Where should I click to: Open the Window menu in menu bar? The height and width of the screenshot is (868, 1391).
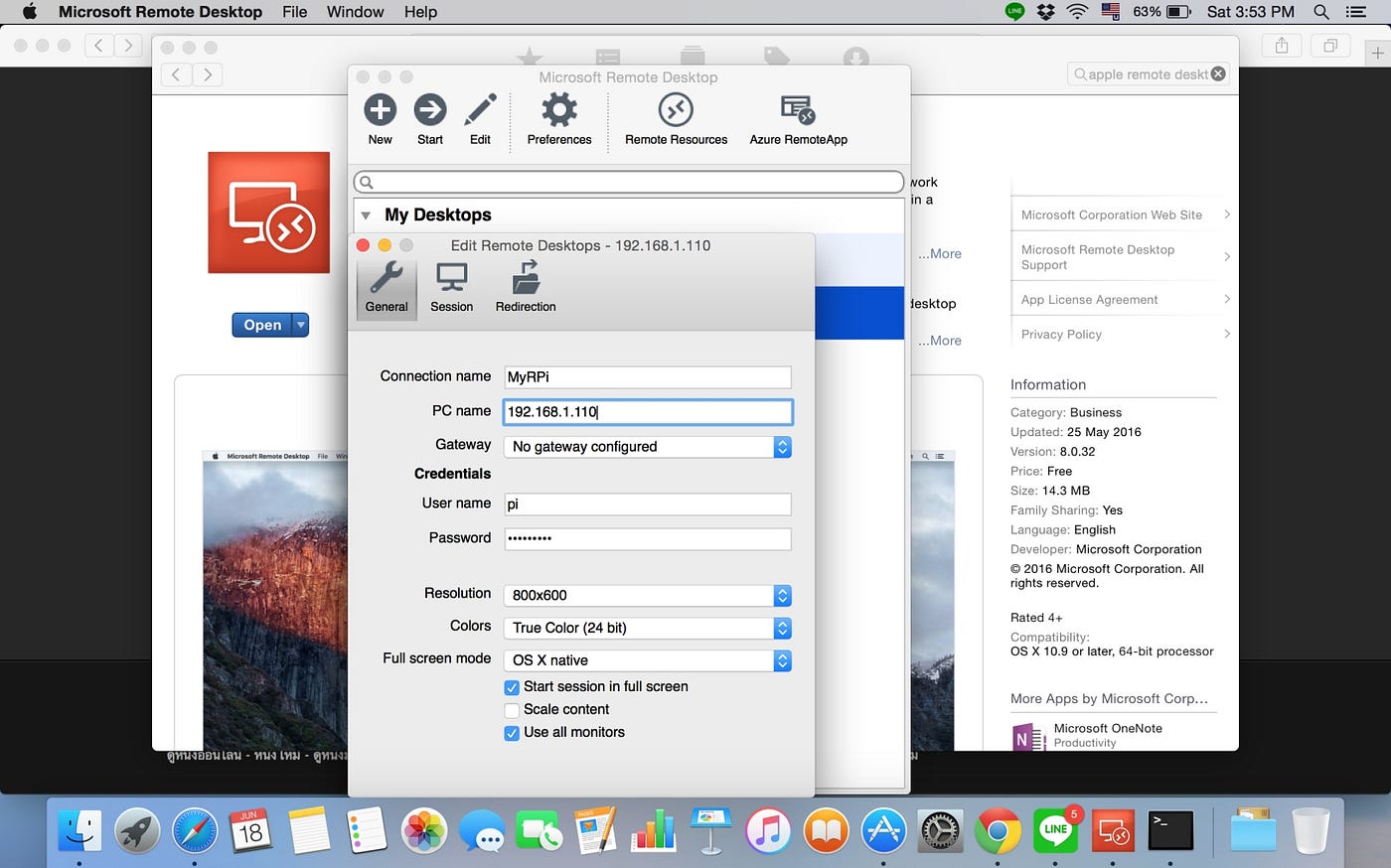click(355, 12)
